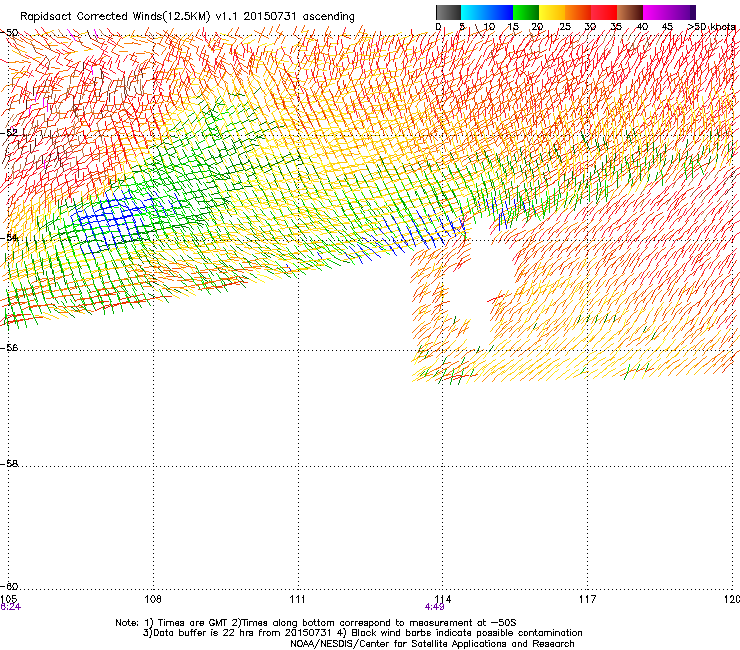
Task: Select the latitude label '-54'
Action: [x=10, y=237]
